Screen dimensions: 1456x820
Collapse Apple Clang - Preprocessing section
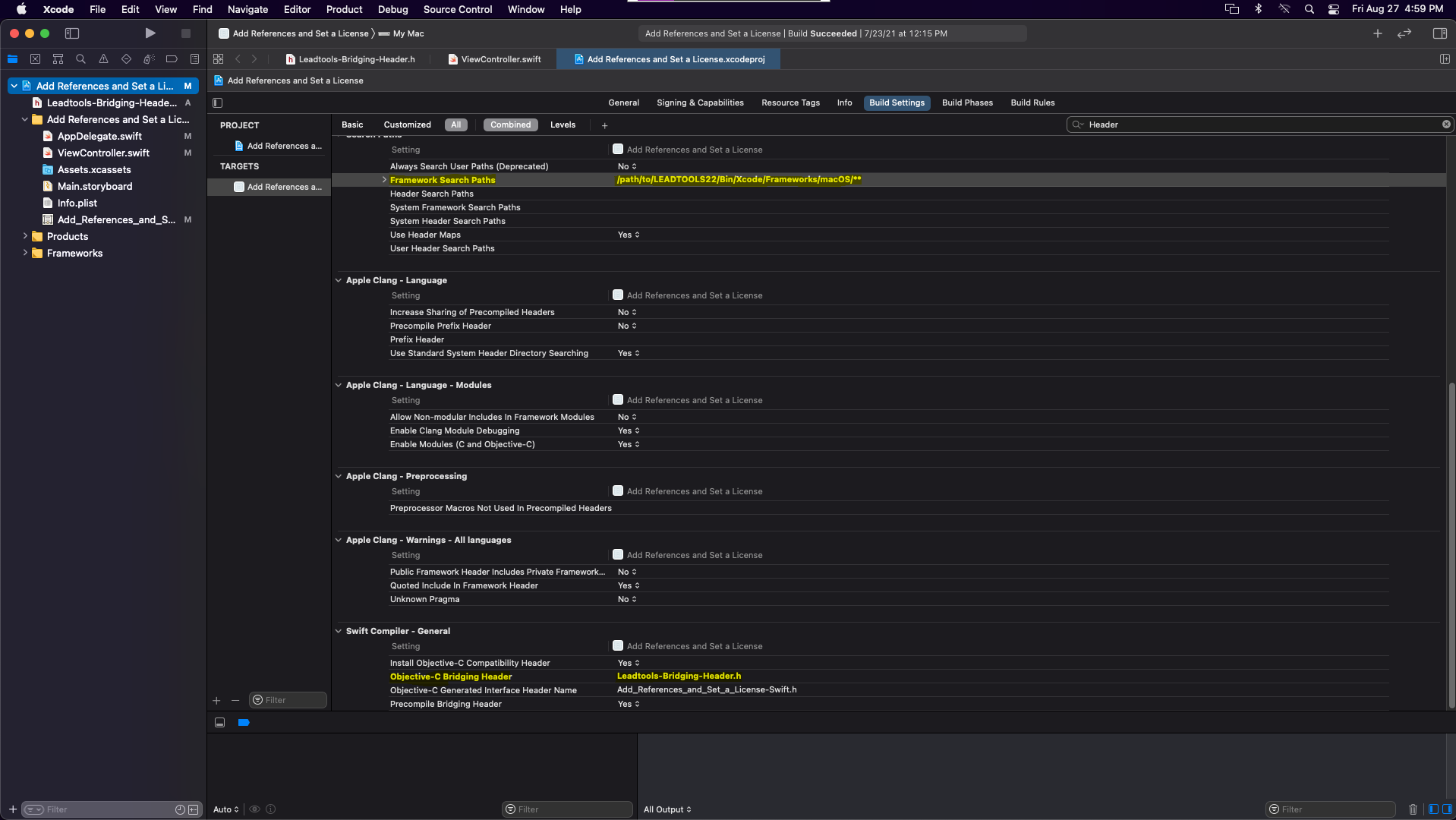click(339, 476)
